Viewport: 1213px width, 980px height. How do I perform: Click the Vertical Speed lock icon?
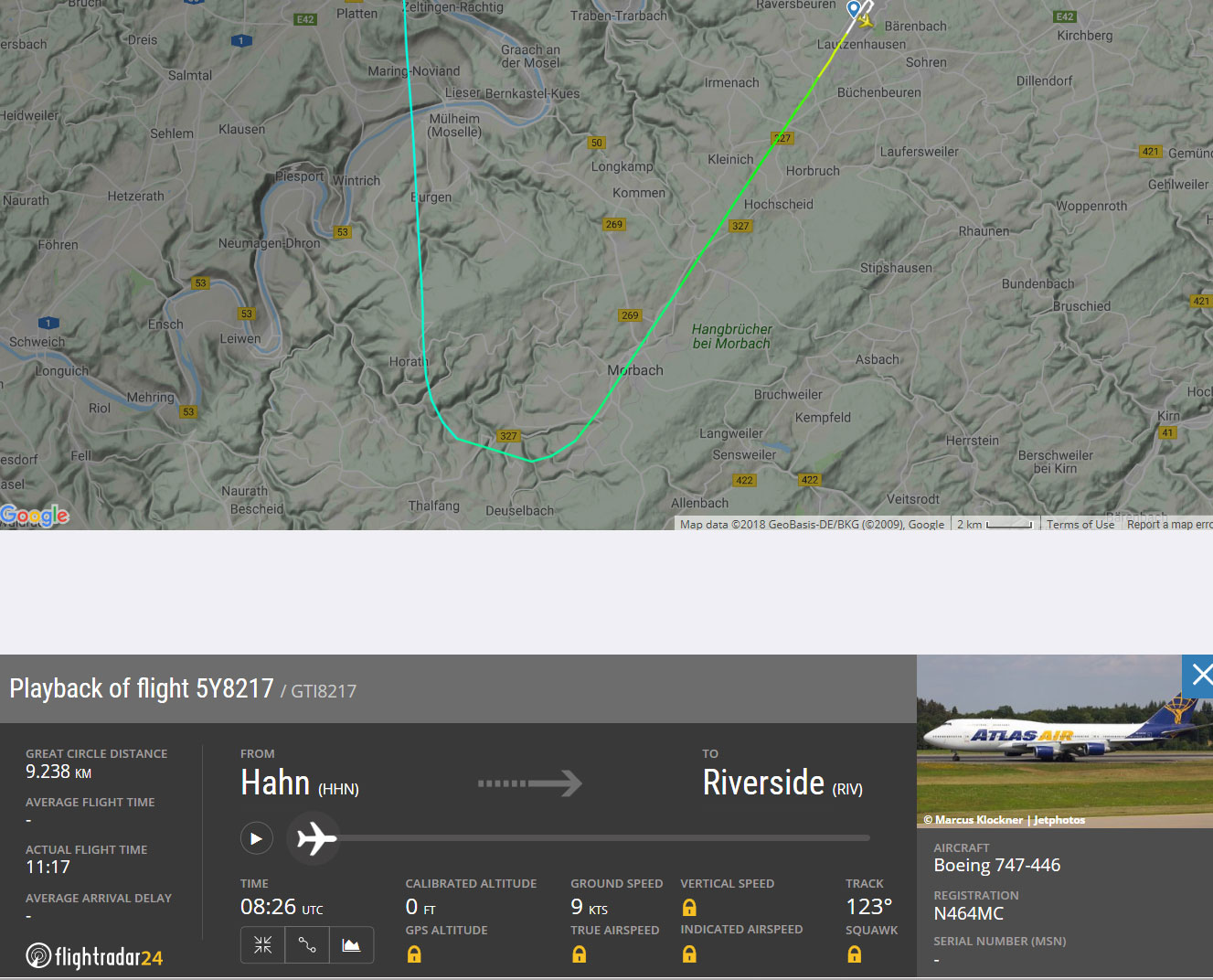point(689,908)
